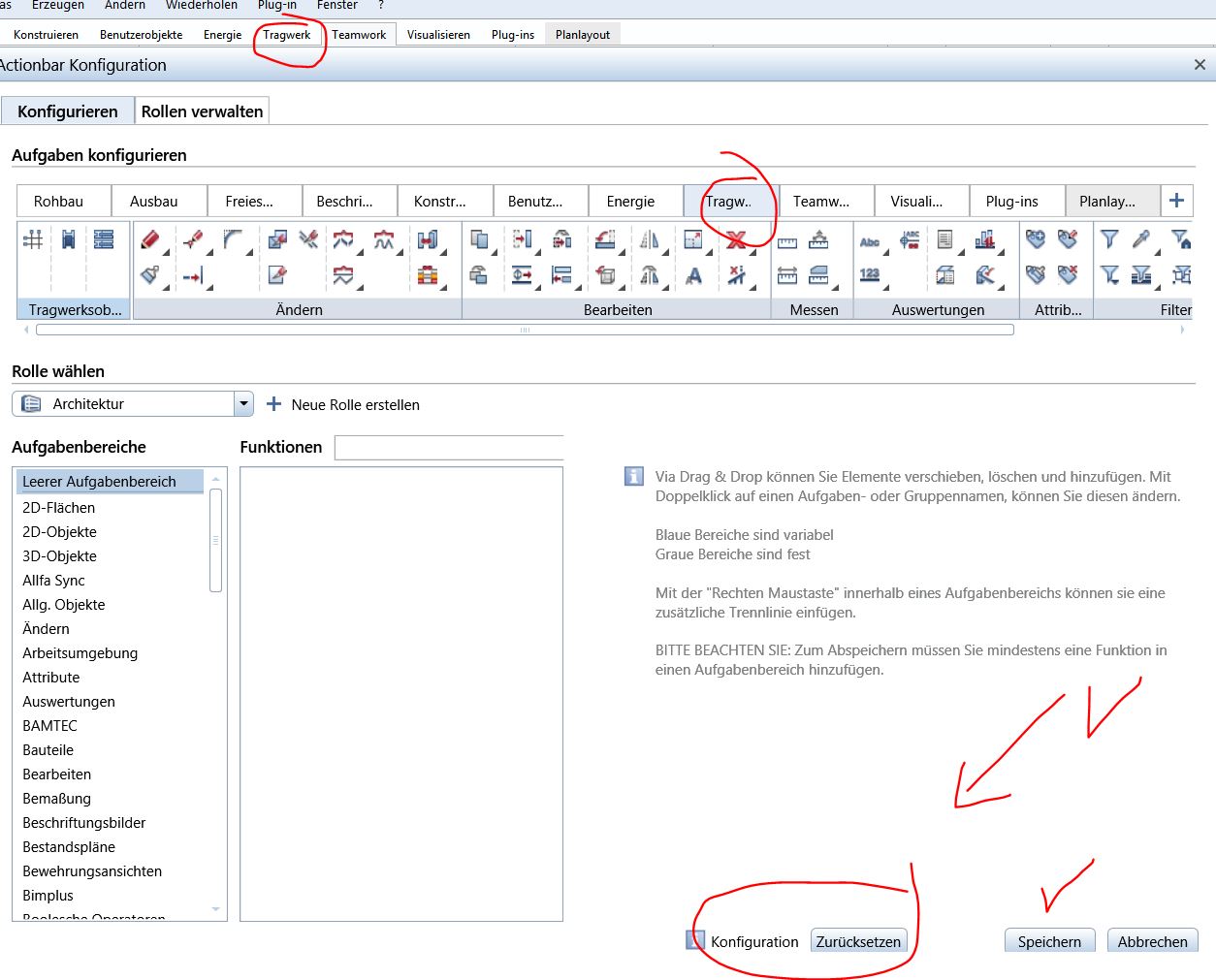1216x980 pixels.
Task: Click the Abc text report icon in Auswertungen
Action: coord(870,239)
